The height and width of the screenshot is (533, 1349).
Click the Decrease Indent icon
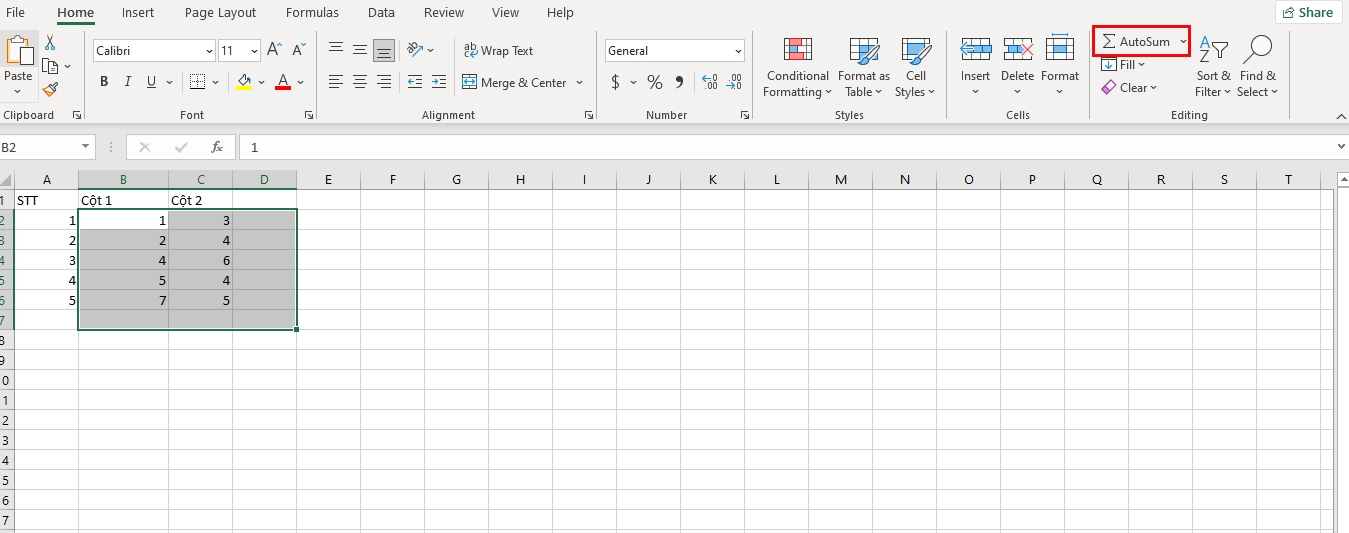pyautogui.click(x=415, y=82)
